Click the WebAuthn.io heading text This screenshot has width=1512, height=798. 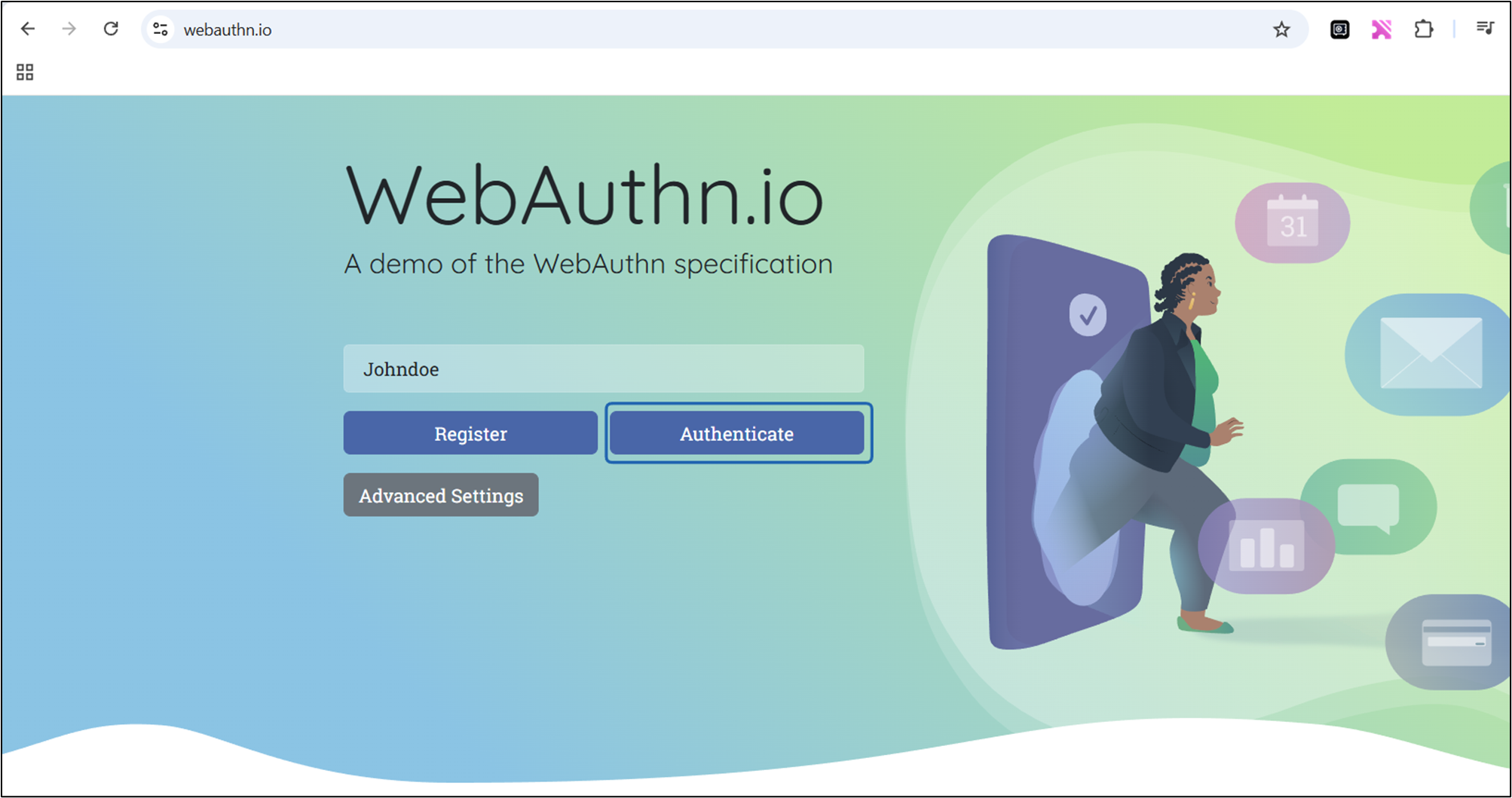tap(584, 195)
